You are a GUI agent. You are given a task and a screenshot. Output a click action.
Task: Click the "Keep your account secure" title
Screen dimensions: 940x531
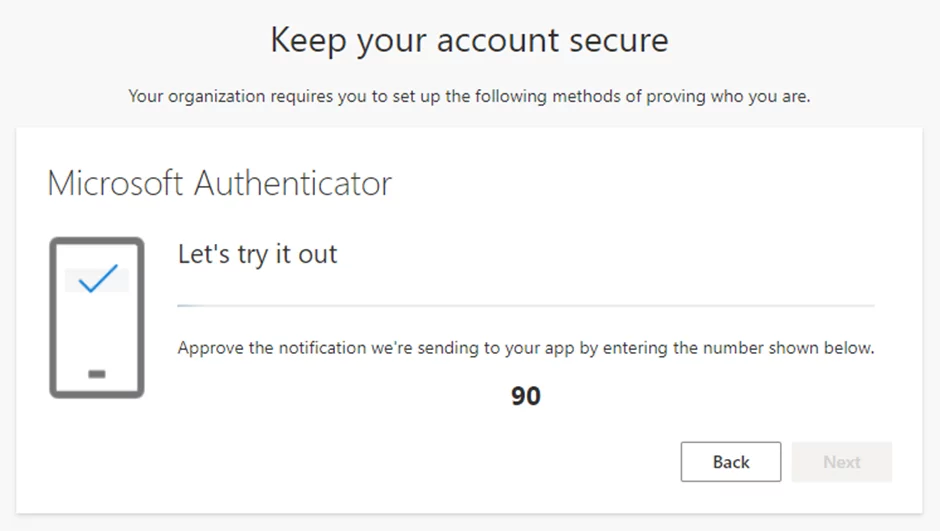pyautogui.click(x=469, y=41)
